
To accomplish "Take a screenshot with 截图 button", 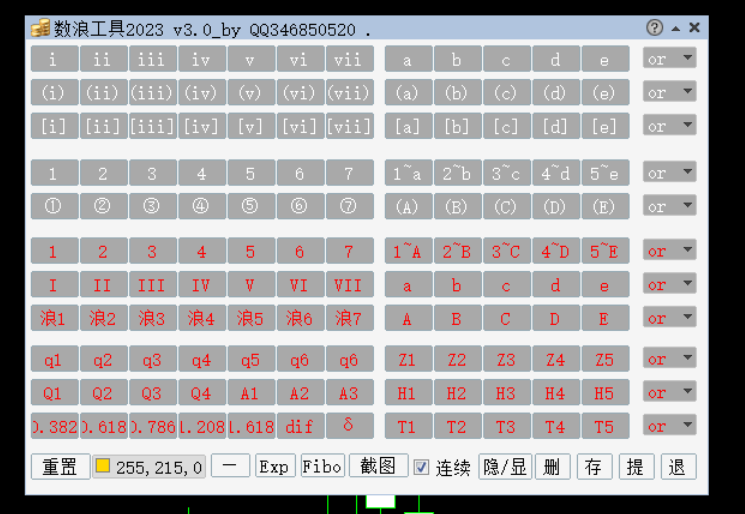I will point(378,466).
